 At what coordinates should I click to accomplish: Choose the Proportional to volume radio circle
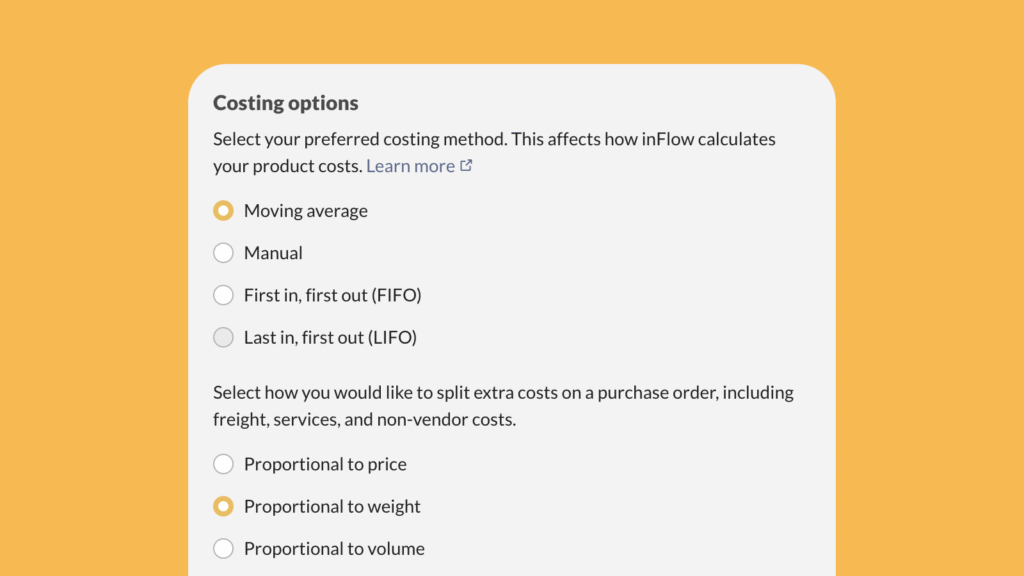coord(223,548)
